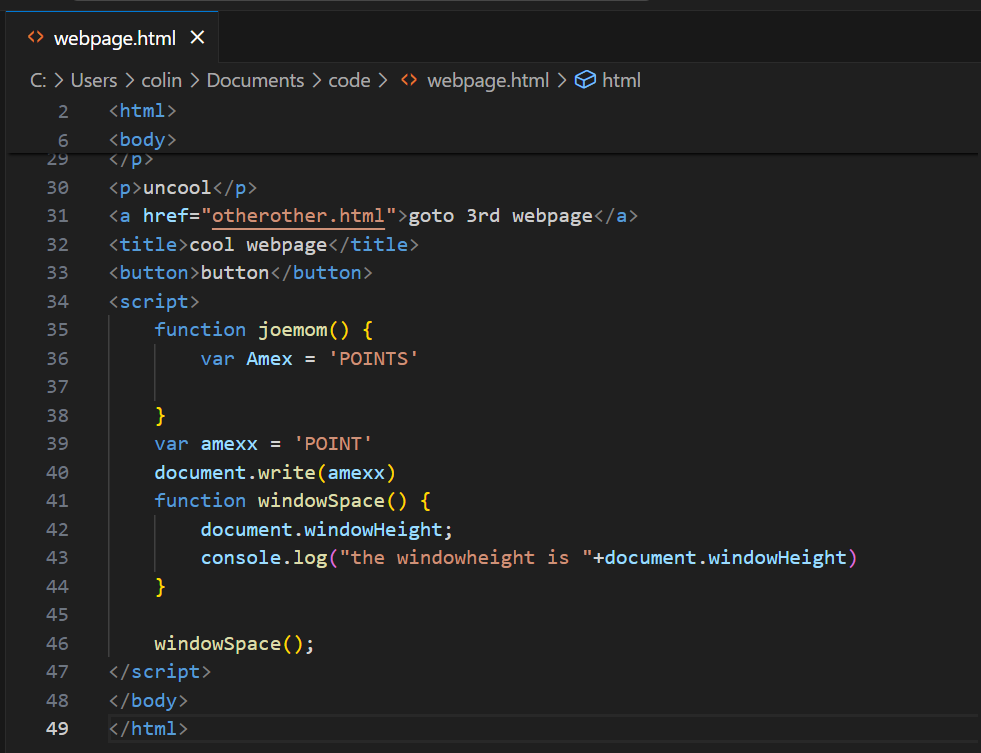981x753 pixels.
Task: Click the HTML file icon on the tab
Action: (35, 38)
